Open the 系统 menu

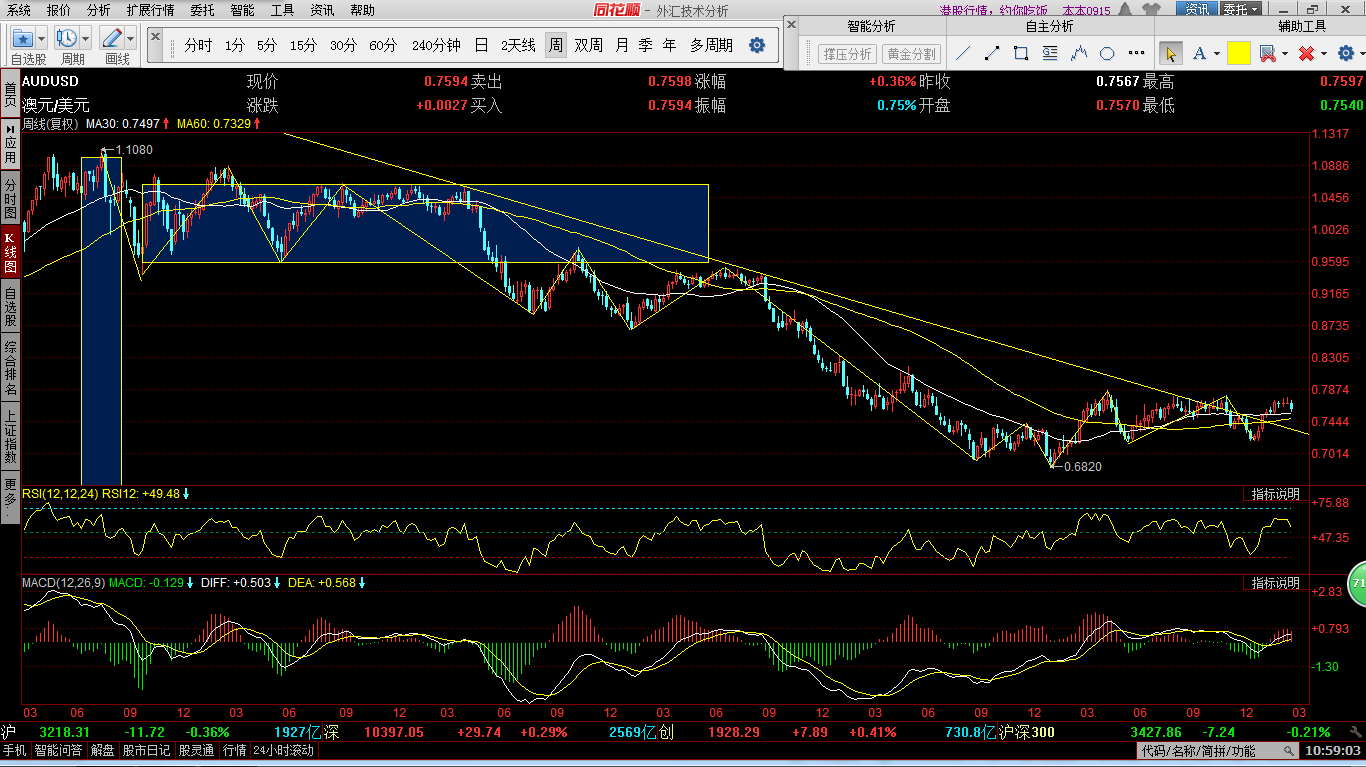18,10
